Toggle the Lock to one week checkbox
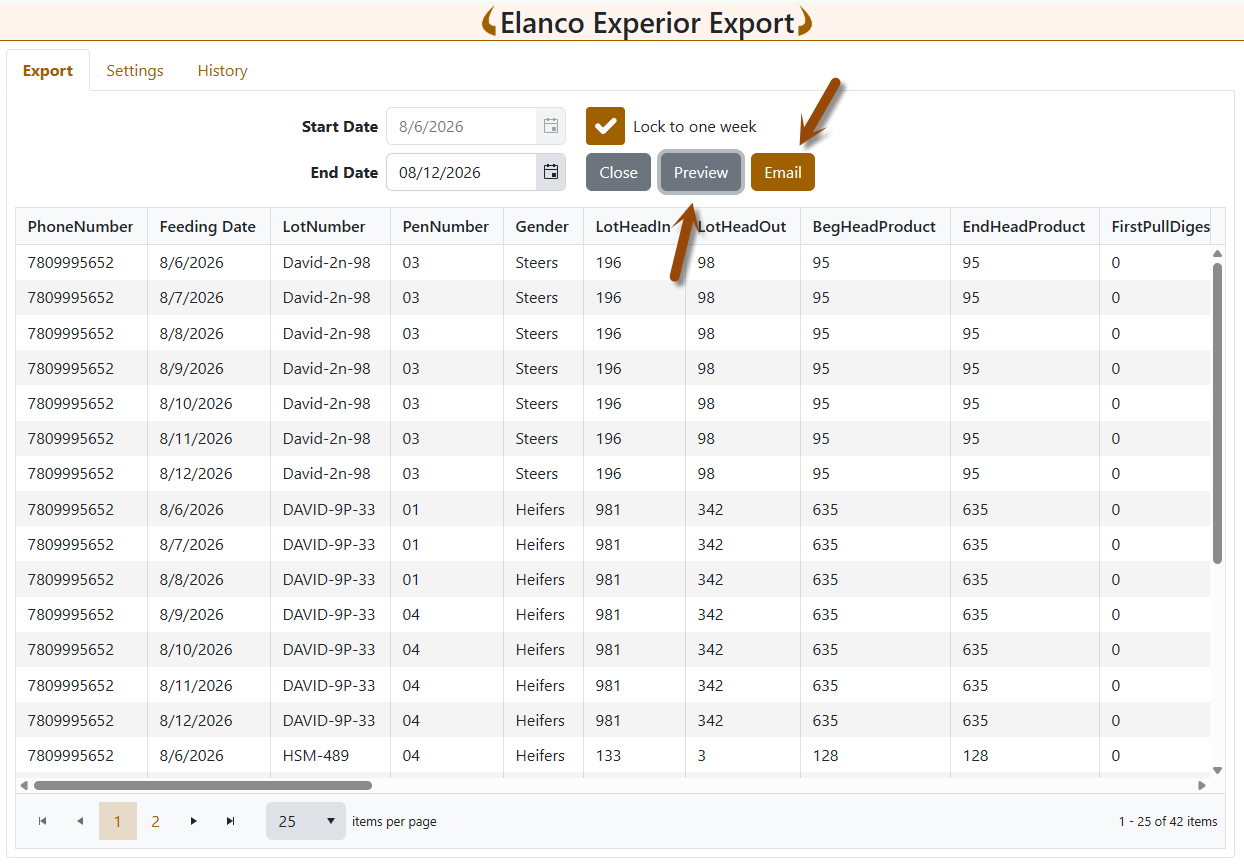The height and width of the screenshot is (865, 1244). point(605,126)
